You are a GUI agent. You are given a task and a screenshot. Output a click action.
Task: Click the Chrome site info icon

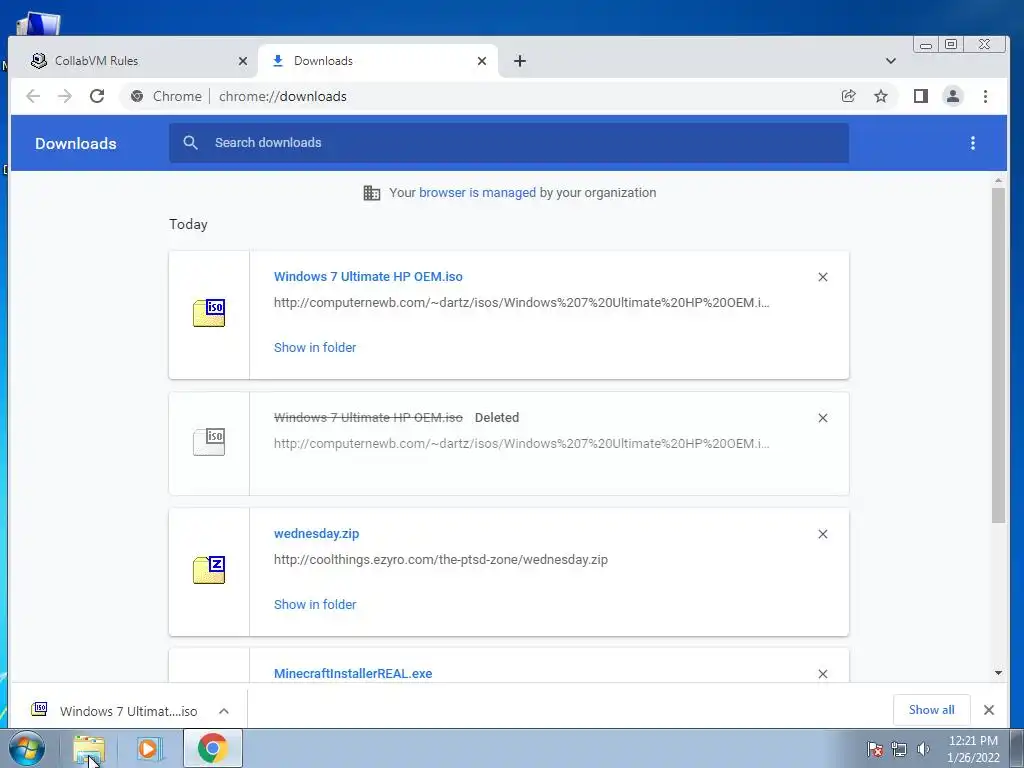click(137, 96)
